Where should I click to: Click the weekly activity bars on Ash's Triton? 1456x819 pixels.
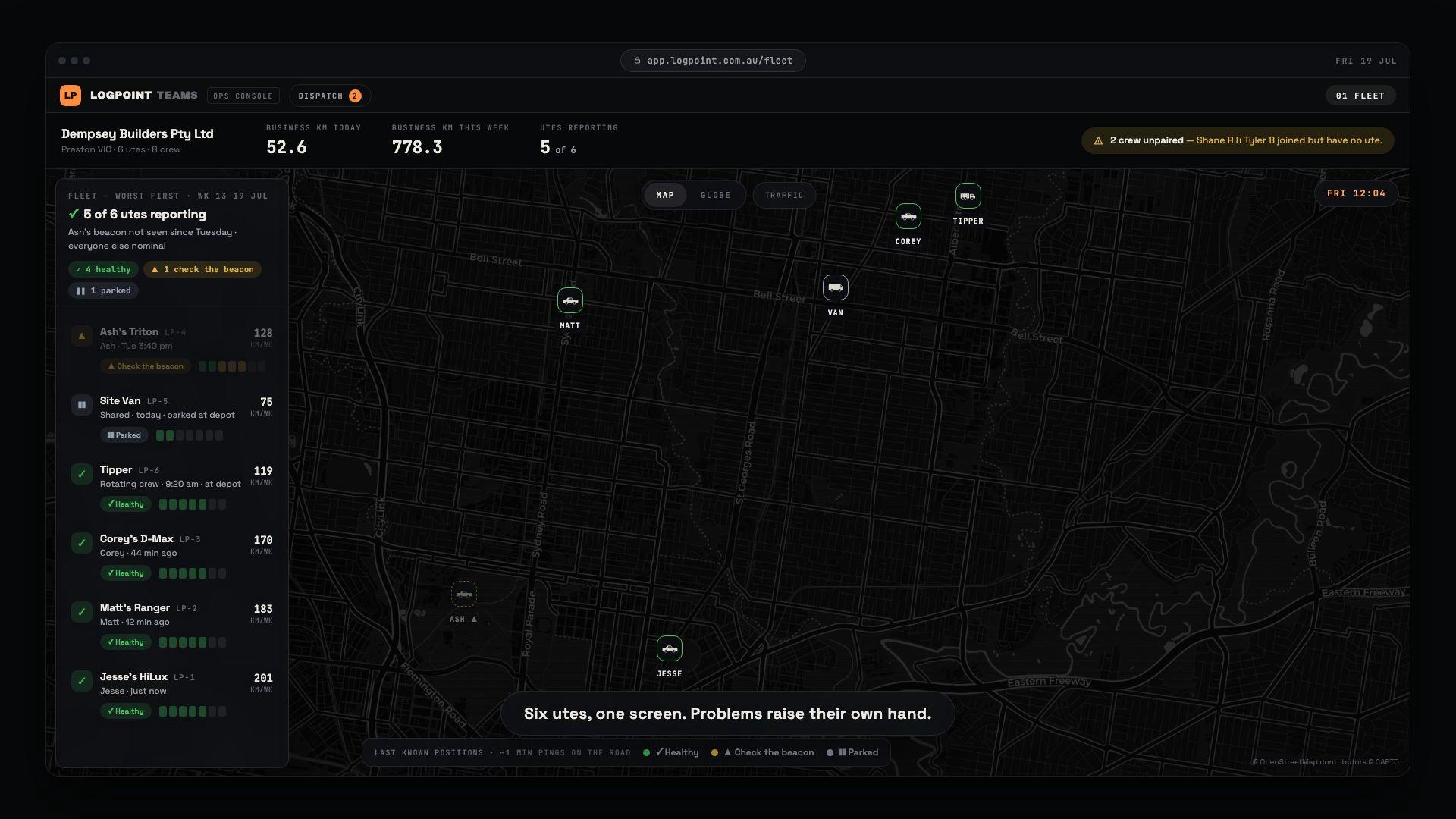pyautogui.click(x=232, y=366)
